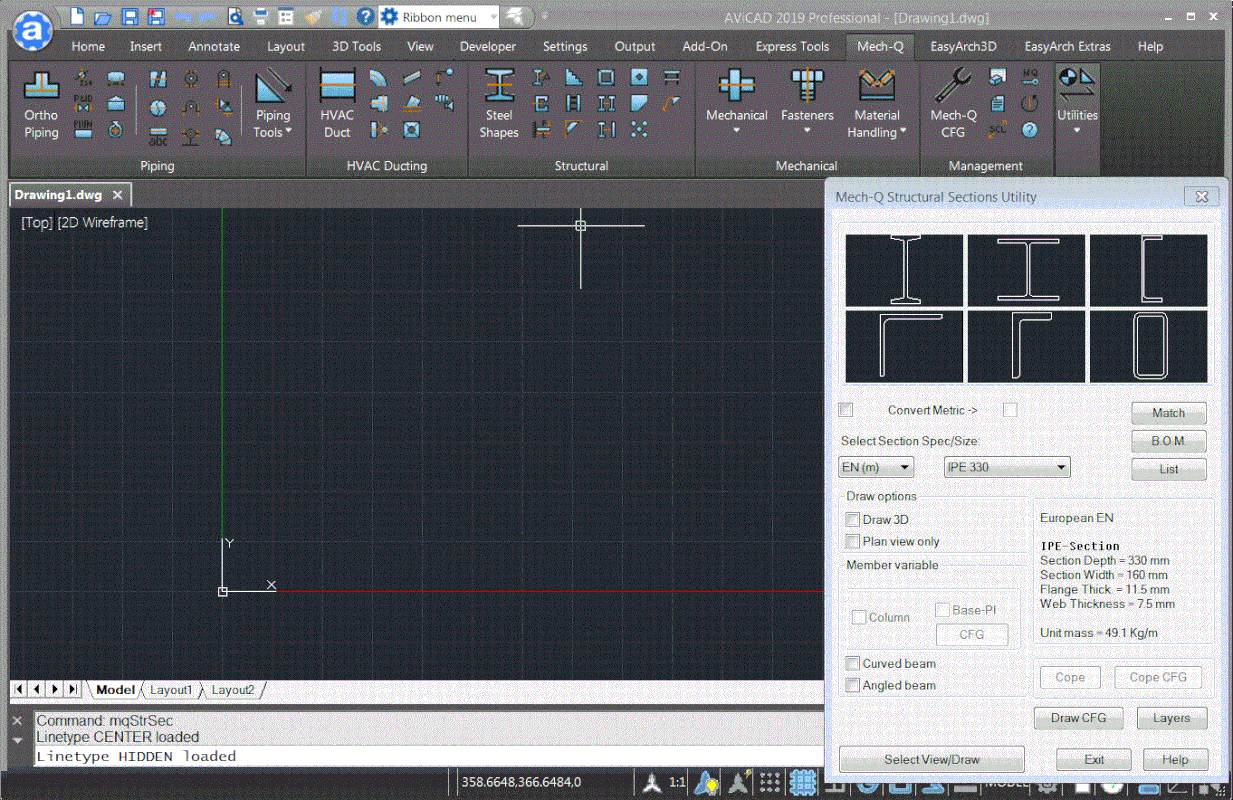Viewport: 1233px width, 800px height.
Task: Click the Print Preview icon
Action: pyautogui.click(x=235, y=17)
